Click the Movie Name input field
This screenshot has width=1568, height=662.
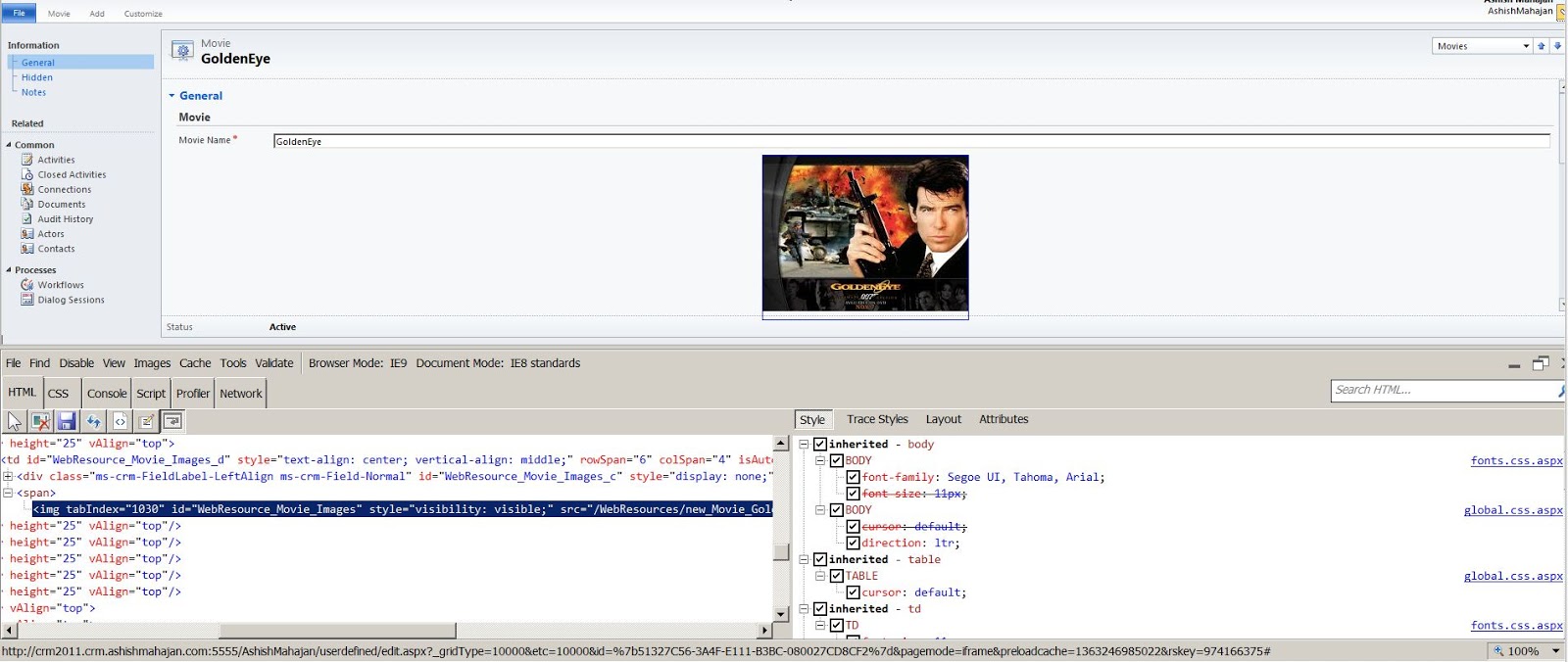coord(911,141)
